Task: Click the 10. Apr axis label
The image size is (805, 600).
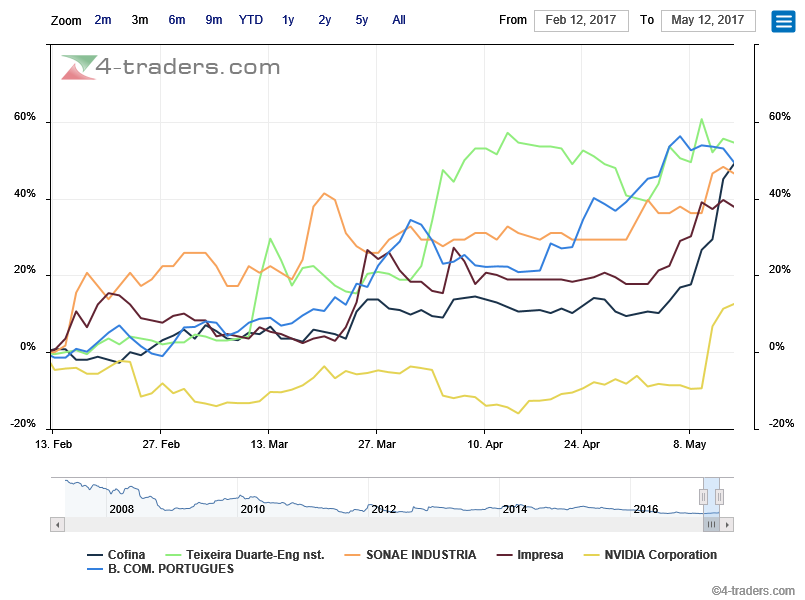Action: pos(485,444)
